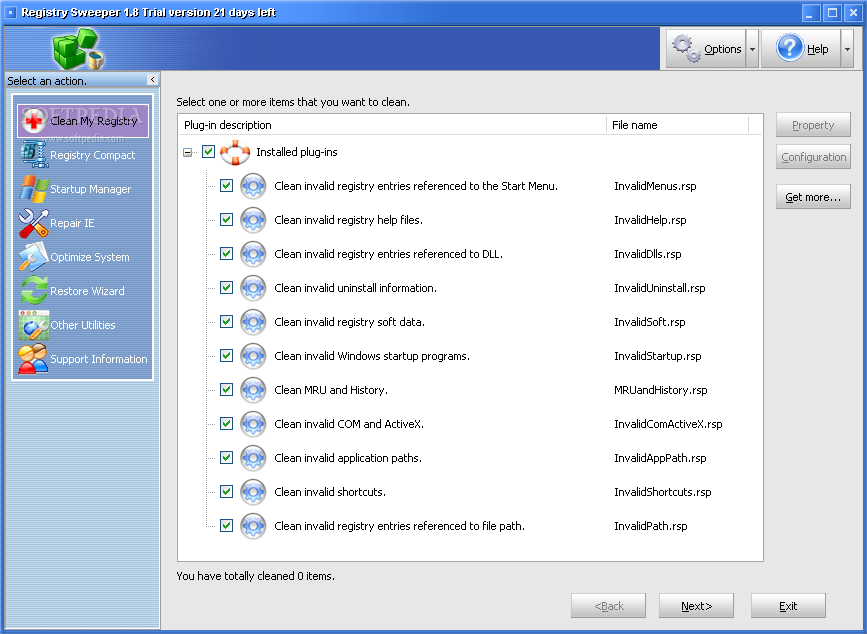The image size is (867, 634).
Task: Uncheck Clean invalid application paths checkbox
Action: point(226,458)
